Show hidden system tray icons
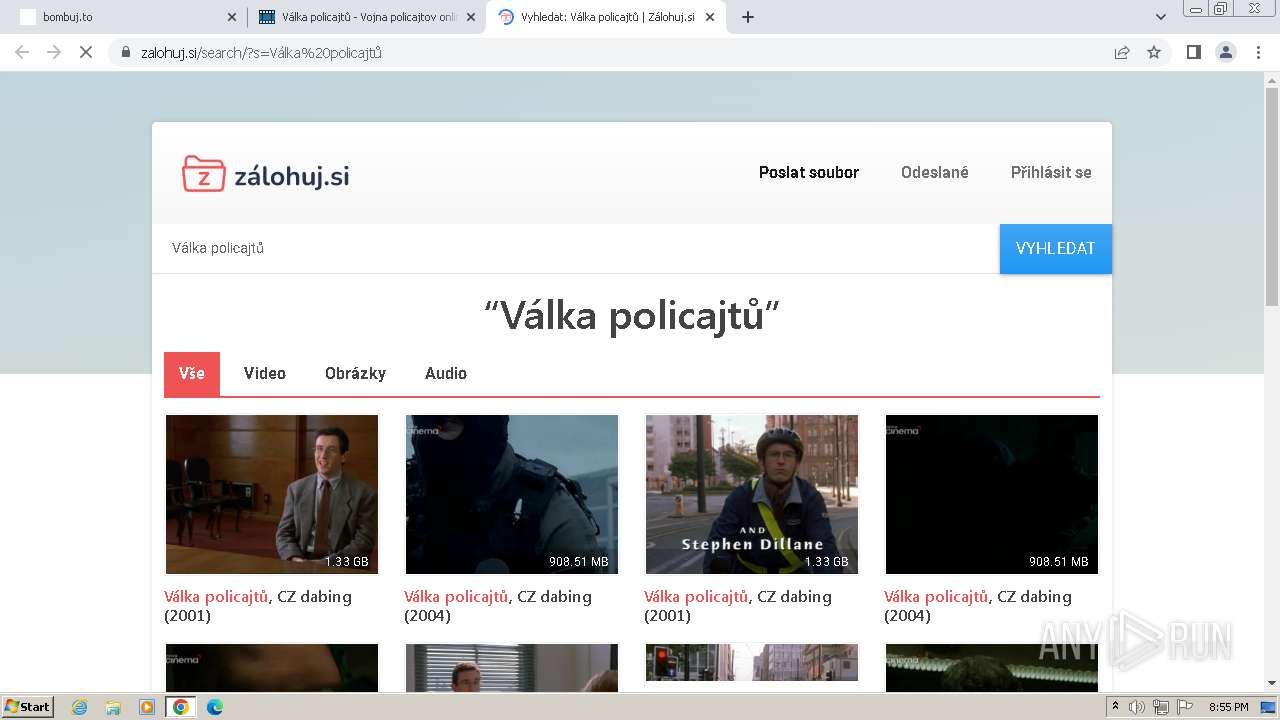The width and height of the screenshot is (1280, 720). point(1115,707)
